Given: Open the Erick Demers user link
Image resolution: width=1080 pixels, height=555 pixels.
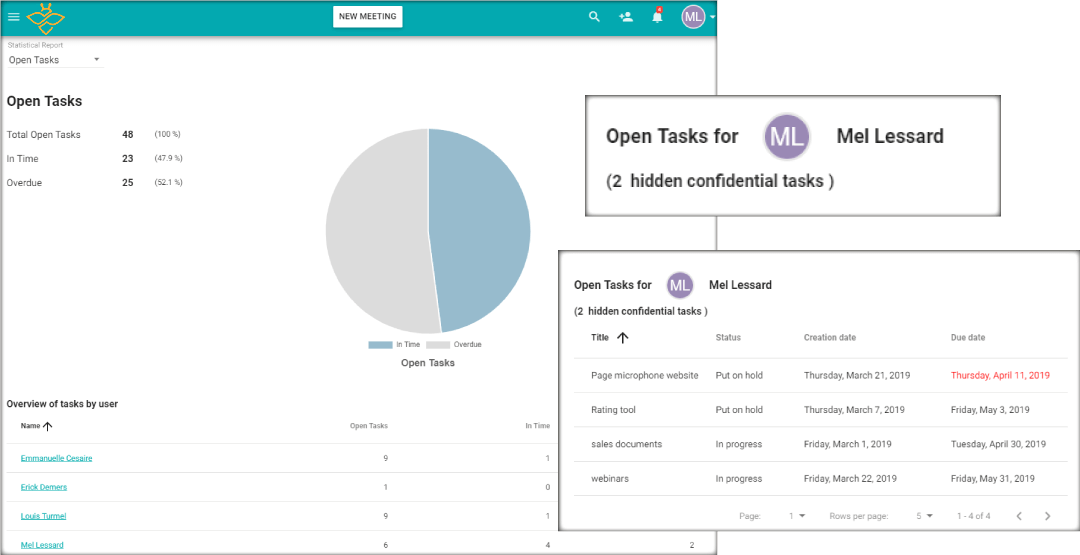Looking at the screenshot, I should coord(44,487).
